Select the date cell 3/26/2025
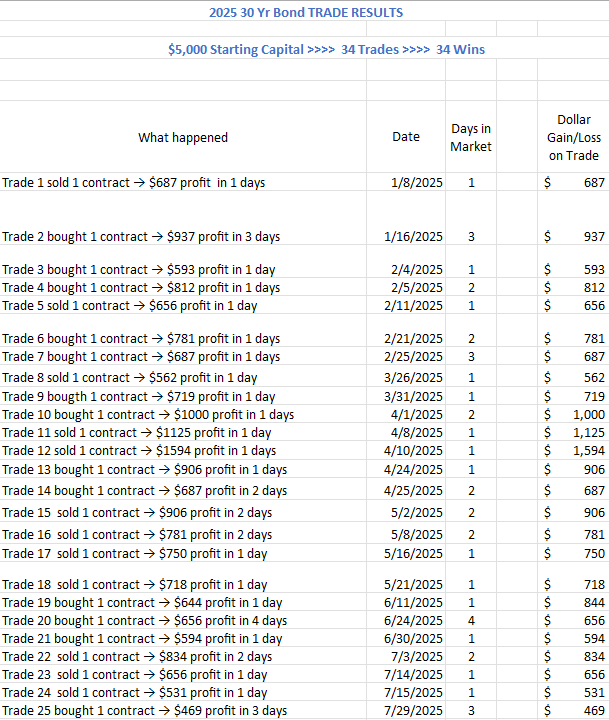 (413, 378)
